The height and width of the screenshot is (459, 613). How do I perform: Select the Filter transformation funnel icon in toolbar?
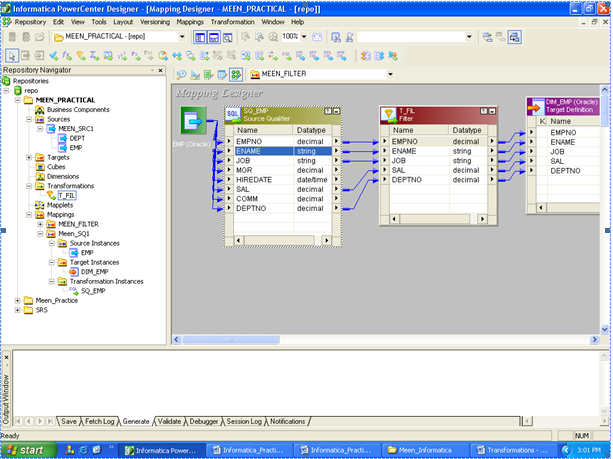(81, 56)
